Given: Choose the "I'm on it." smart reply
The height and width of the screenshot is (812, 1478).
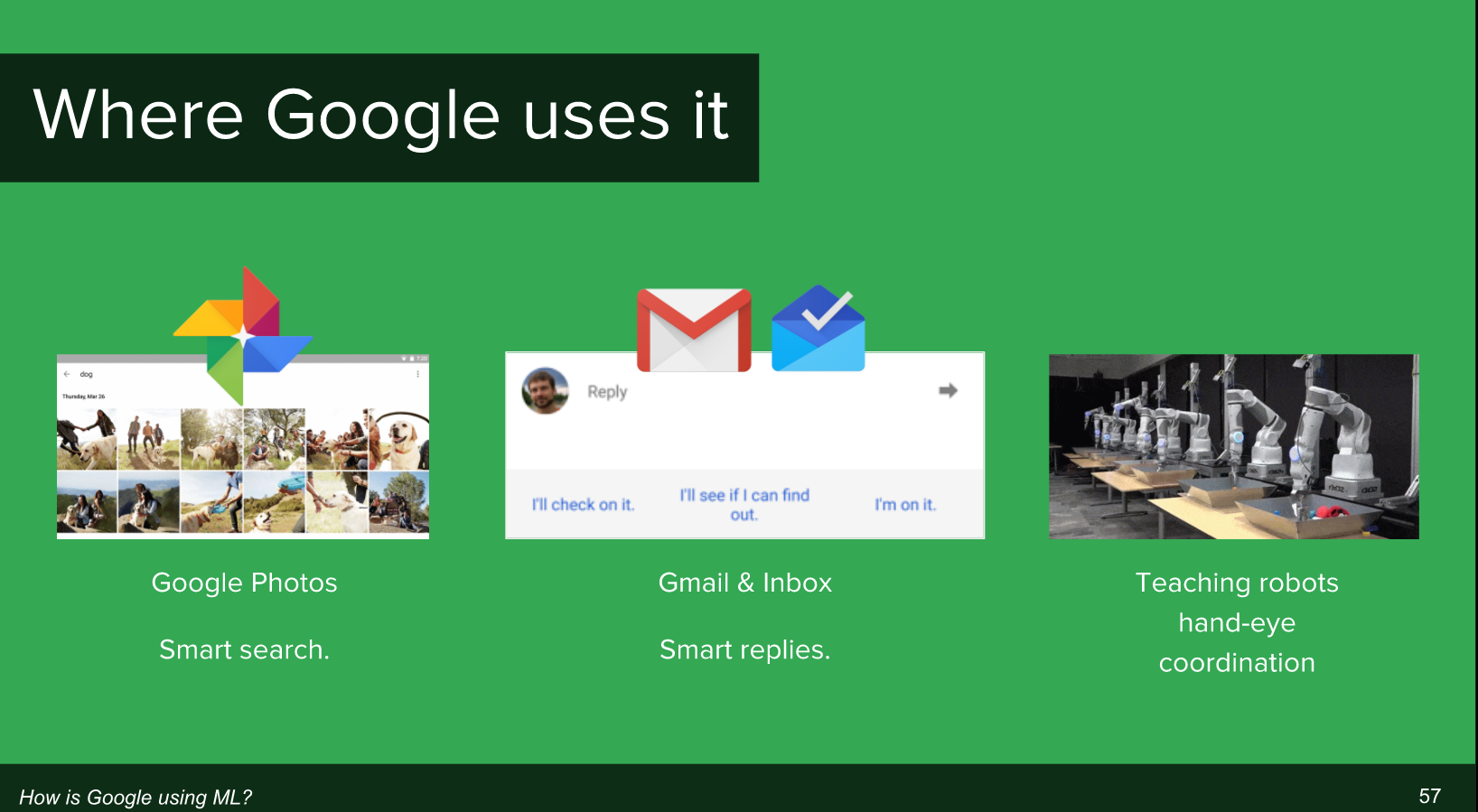Looking at the screenshot, I should coord(905,505).
